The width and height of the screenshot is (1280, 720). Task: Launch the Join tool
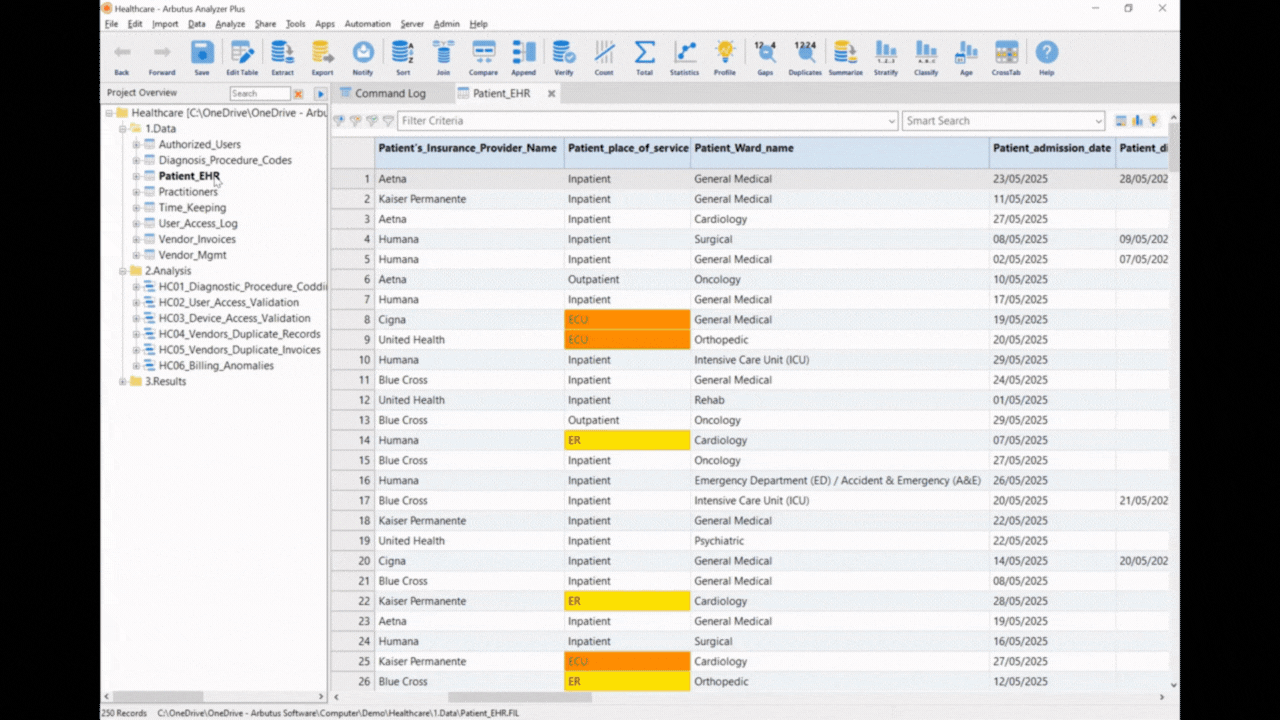(443, 58)
